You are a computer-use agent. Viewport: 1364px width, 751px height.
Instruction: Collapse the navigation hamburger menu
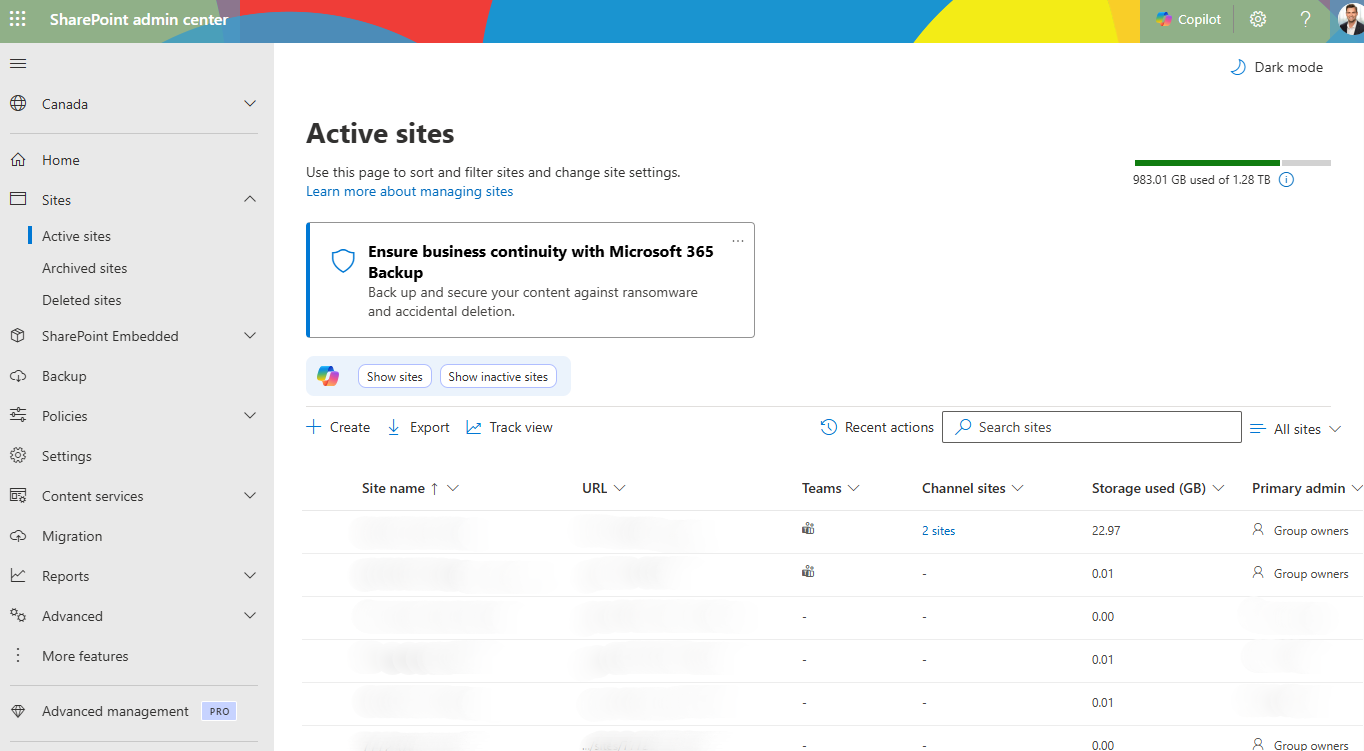[x=18, y=64]
